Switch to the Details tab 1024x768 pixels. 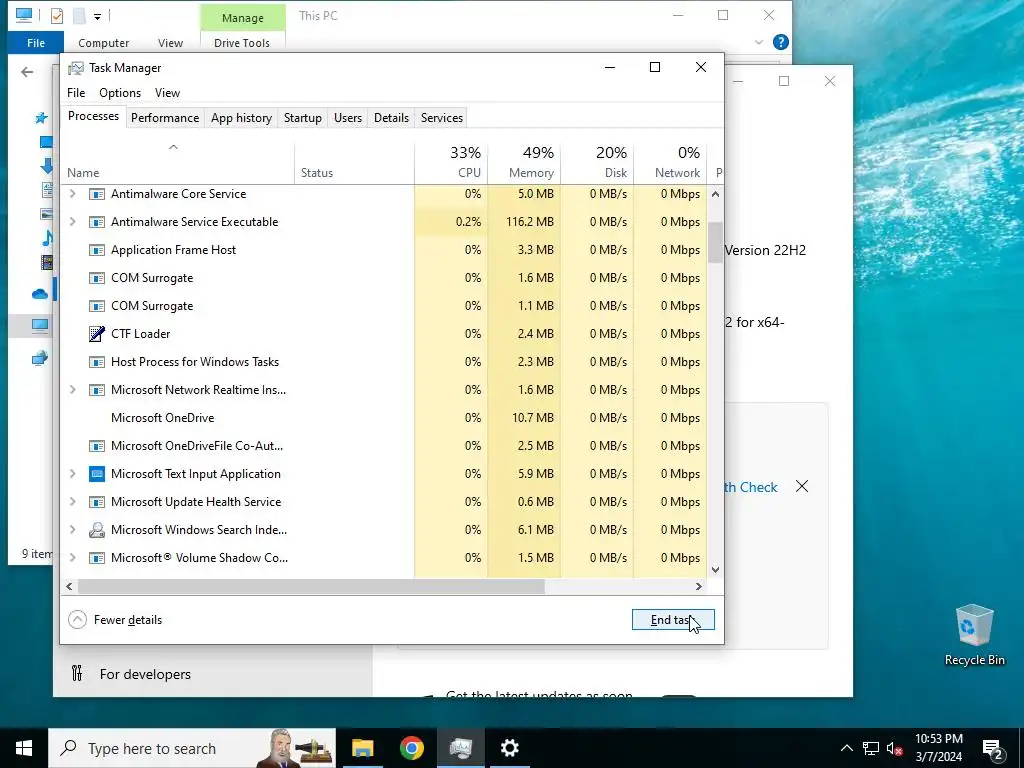coord(391,118)
